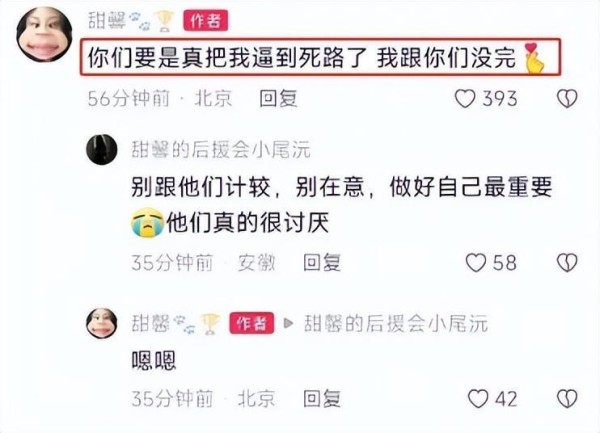
Task: Open 甜馨 username on the top comment
Action: (107, 20)
